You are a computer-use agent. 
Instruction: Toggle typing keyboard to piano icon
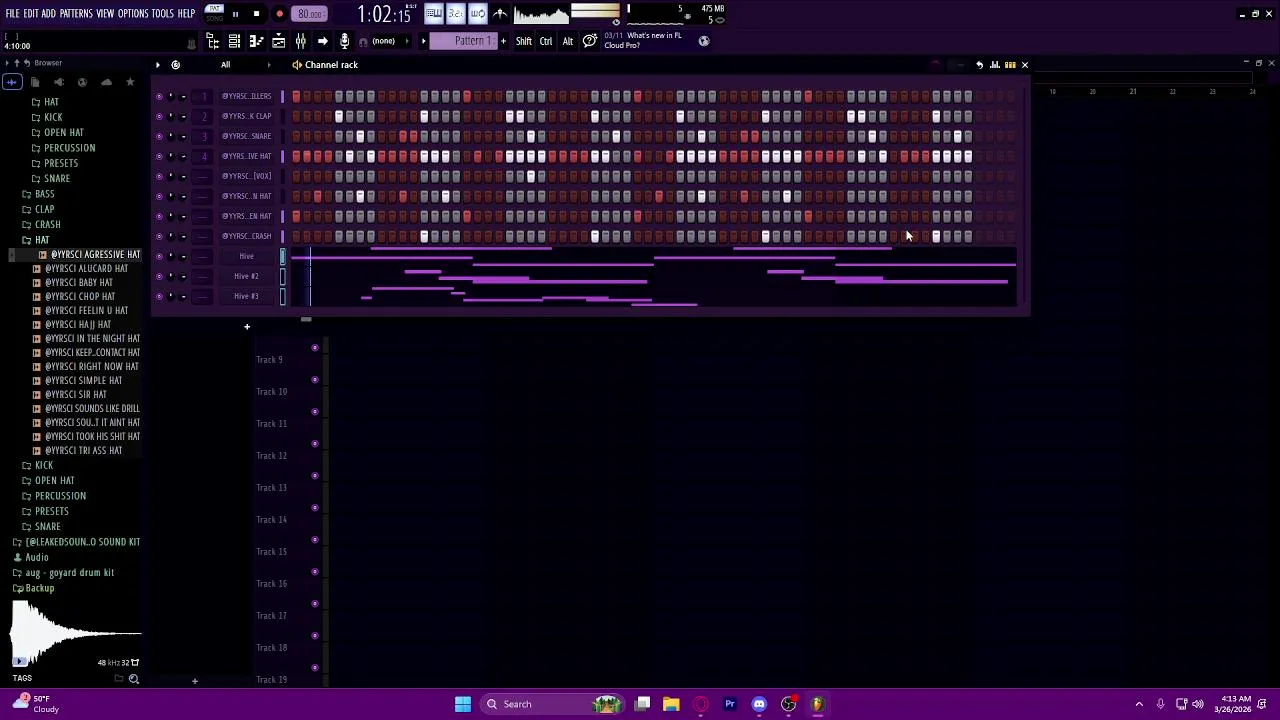(433, 14)
